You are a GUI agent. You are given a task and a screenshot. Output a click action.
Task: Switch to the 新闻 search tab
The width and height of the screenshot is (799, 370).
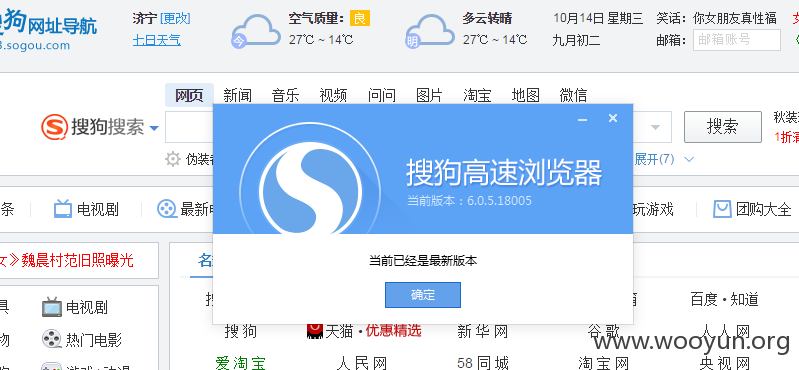[x=237, y=95]
